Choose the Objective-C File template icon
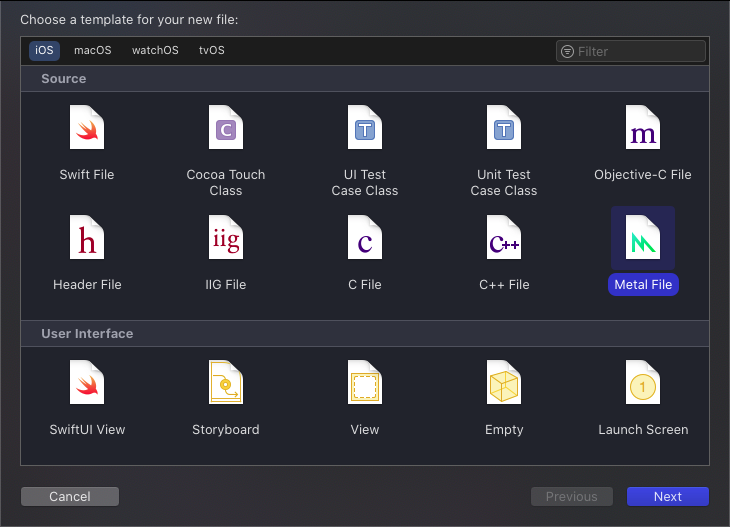This screenshot has height=527, width=730. click(x=642, y=127)
